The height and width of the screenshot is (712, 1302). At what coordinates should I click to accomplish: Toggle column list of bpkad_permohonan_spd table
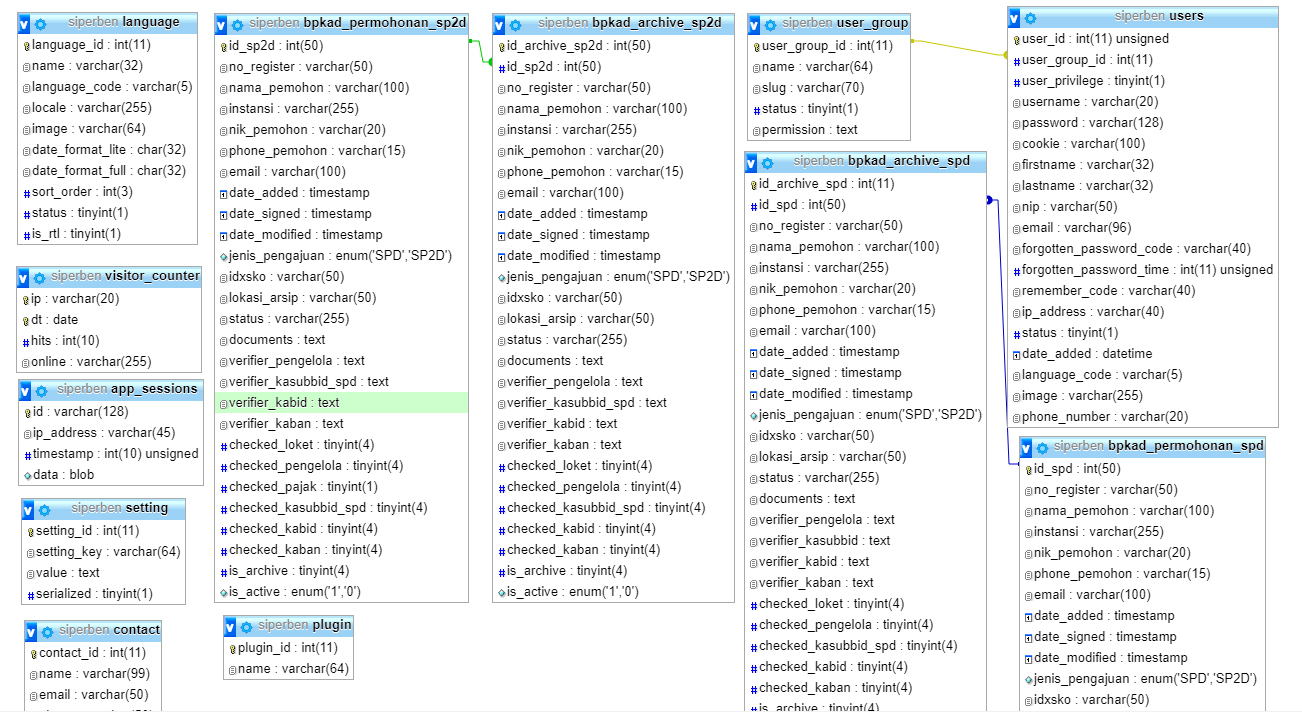coord(1027,447)
